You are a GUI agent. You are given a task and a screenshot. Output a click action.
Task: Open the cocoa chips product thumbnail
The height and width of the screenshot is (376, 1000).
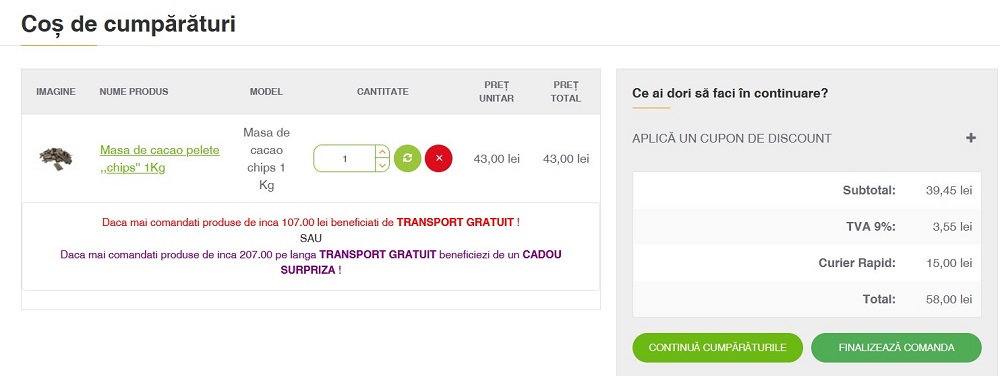(55, 158)
